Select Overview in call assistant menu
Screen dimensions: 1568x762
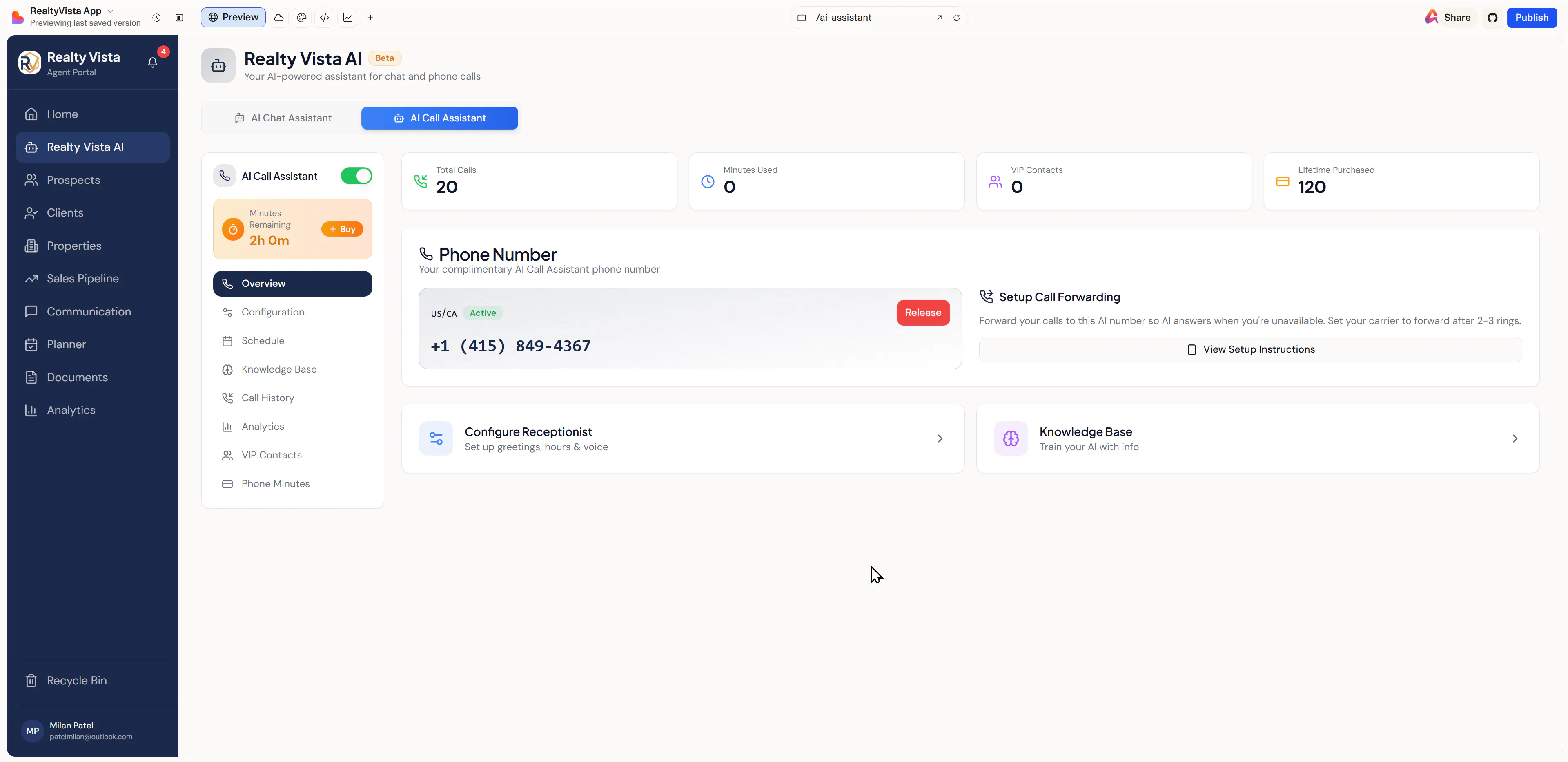pyautogui.click(x=293, y=284)
